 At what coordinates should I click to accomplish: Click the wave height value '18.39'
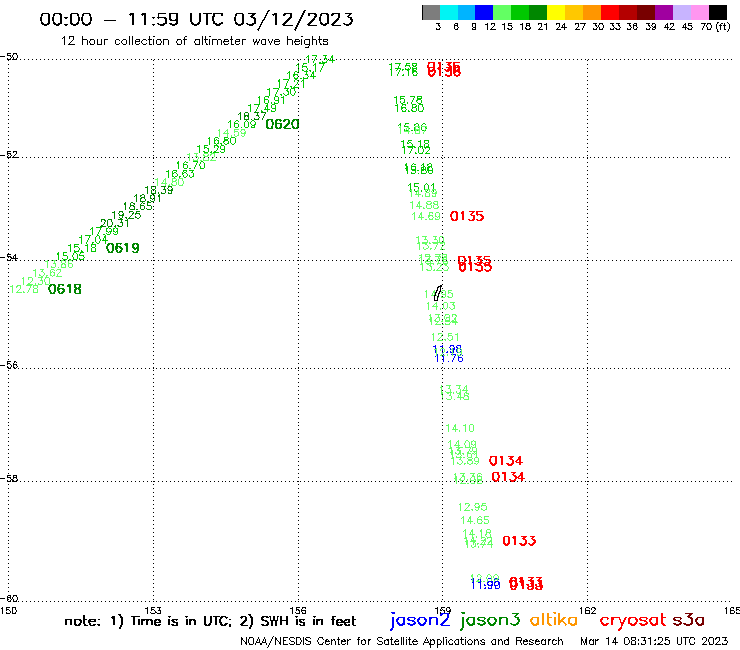(159, 190)
